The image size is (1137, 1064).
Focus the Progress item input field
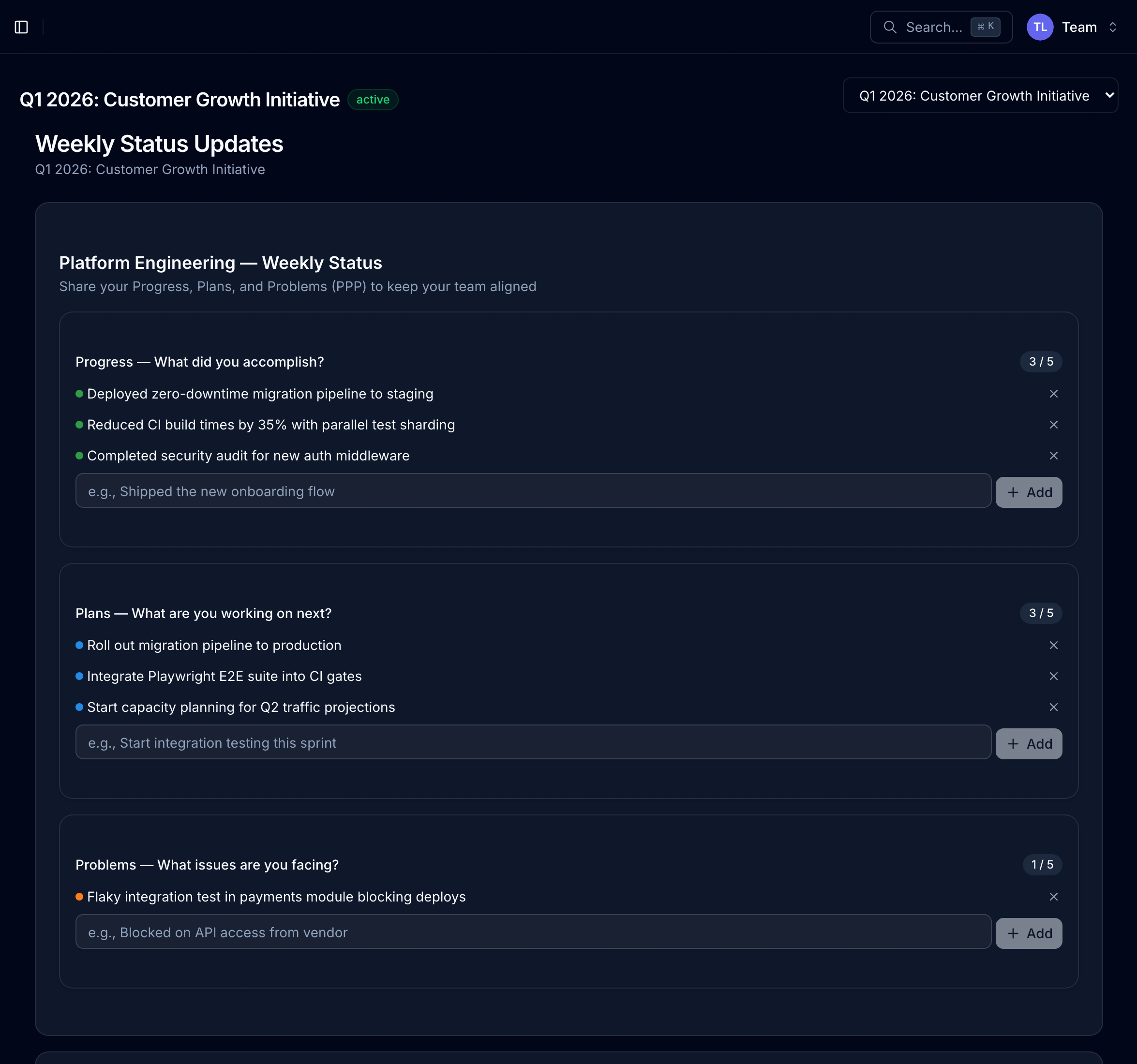tap(533, 490)
